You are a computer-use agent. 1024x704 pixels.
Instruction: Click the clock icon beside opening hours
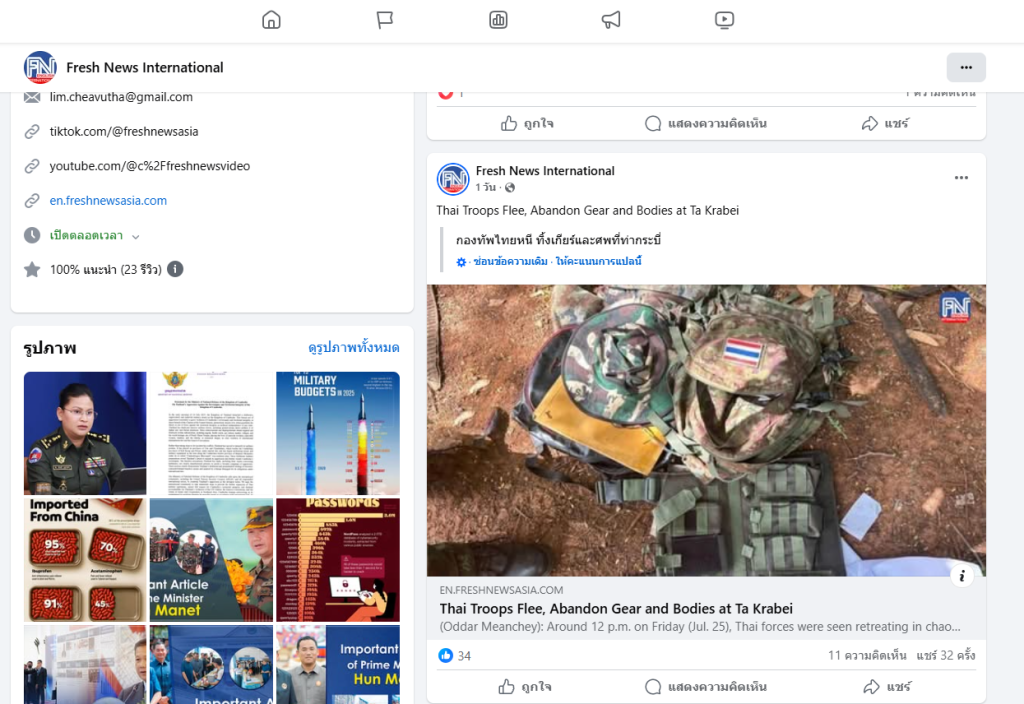click(32, 235)
